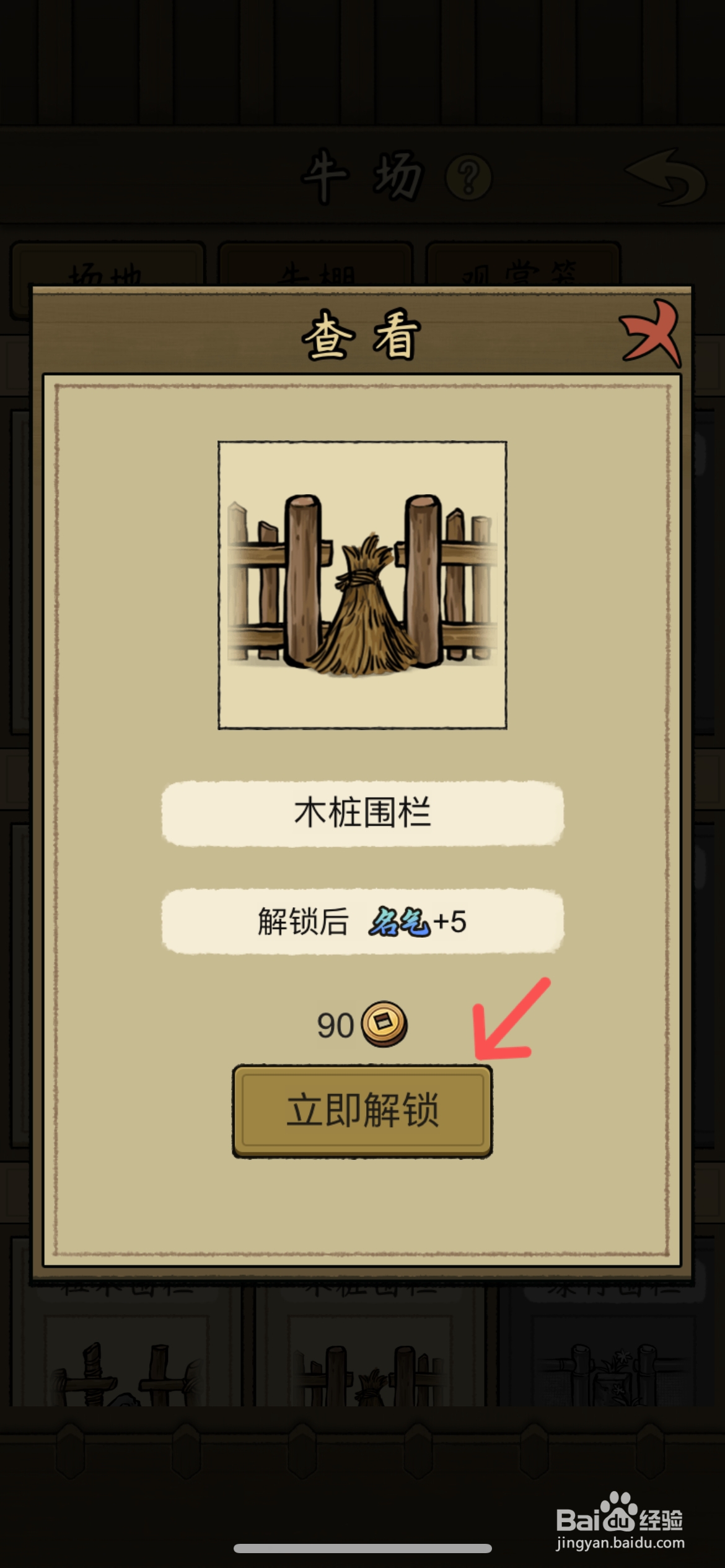This screenshot has width=725, height=1568.
Task: Tap the back arrow at top right
Action: 666,177
